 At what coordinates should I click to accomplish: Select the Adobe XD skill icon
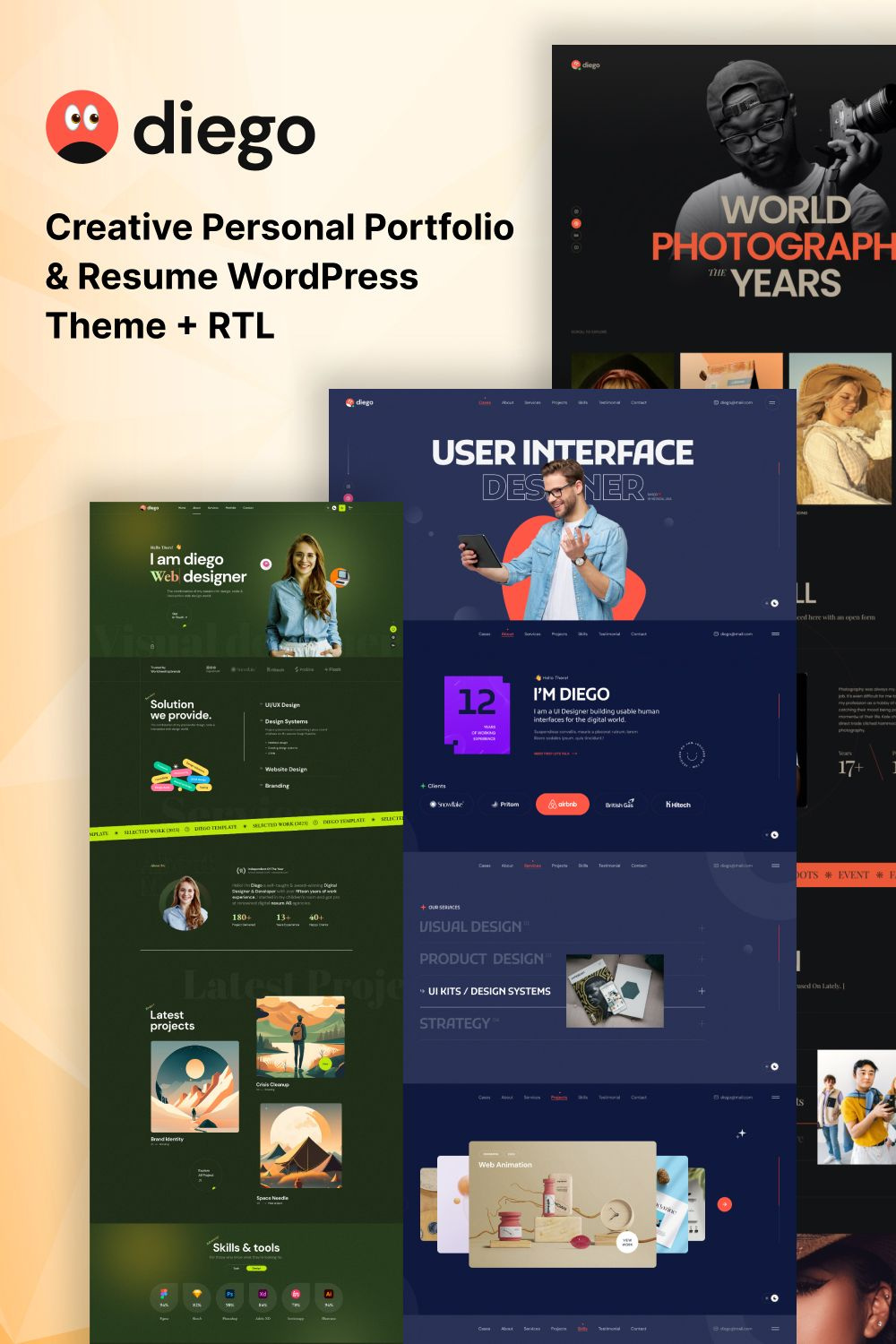pyautogui.click(x=263, y=1293)
